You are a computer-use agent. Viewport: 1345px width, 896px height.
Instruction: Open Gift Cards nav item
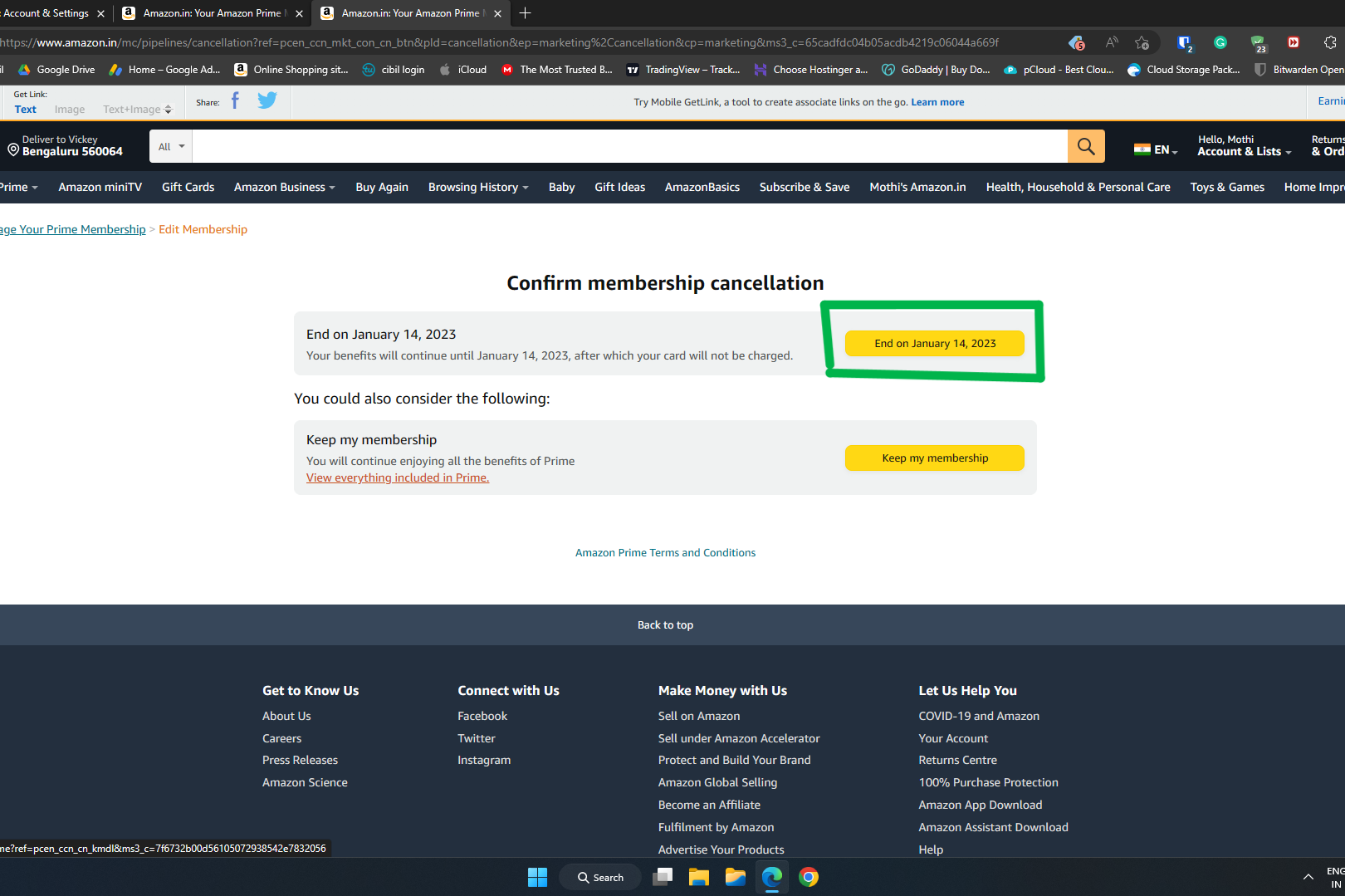tap(188, 187)
